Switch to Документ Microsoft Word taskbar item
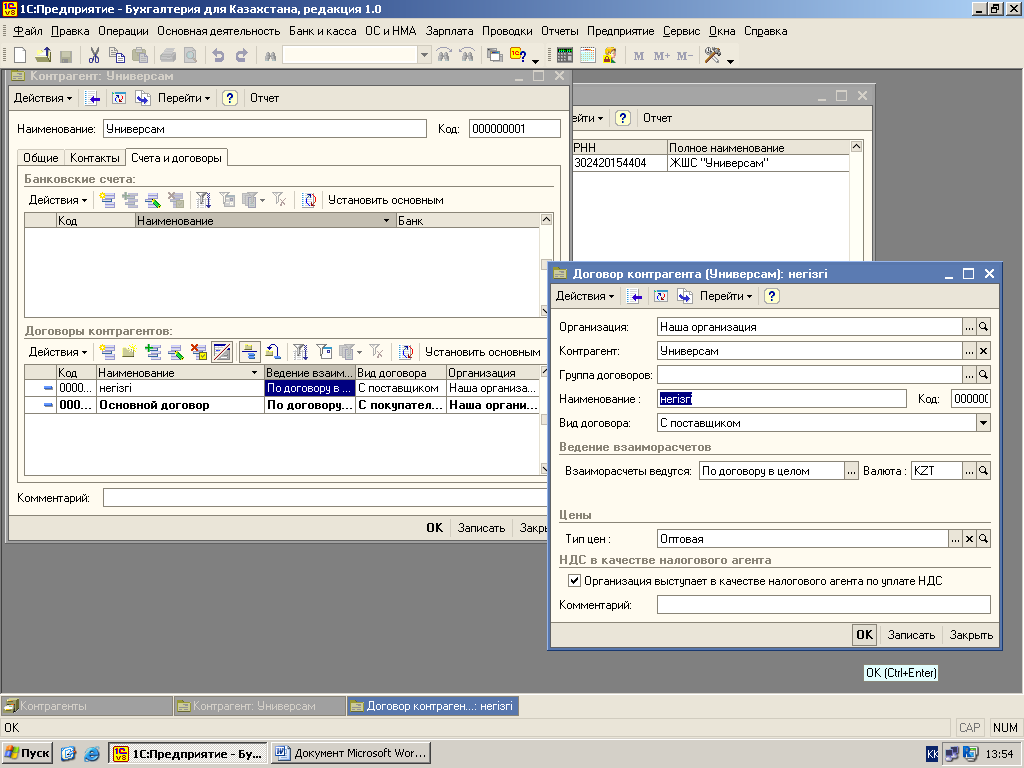Viewport: 1024px width, 768px height. pyautogui.click(x=351, y=753)
